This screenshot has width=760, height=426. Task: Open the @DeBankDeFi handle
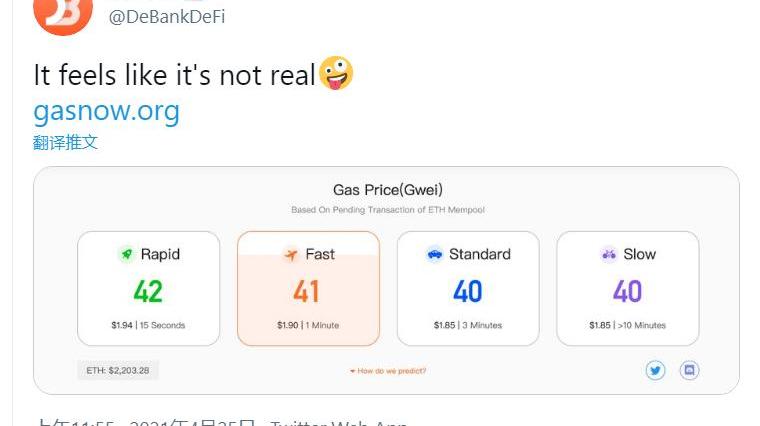tap(167, 17)
